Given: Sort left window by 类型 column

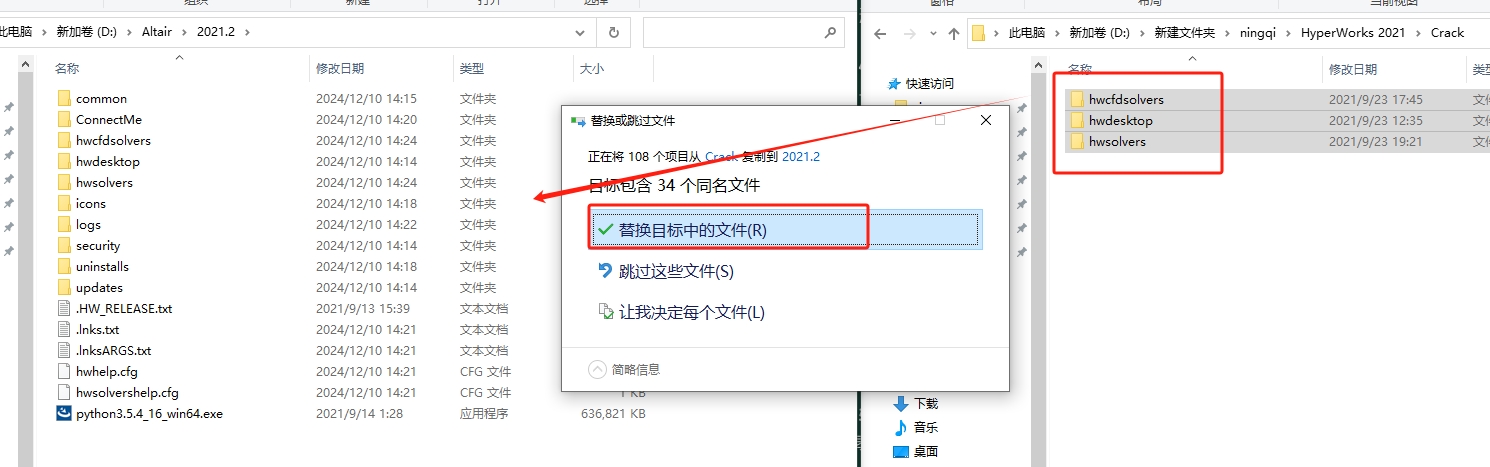Looking at the screenshot, I should [472, 68].
